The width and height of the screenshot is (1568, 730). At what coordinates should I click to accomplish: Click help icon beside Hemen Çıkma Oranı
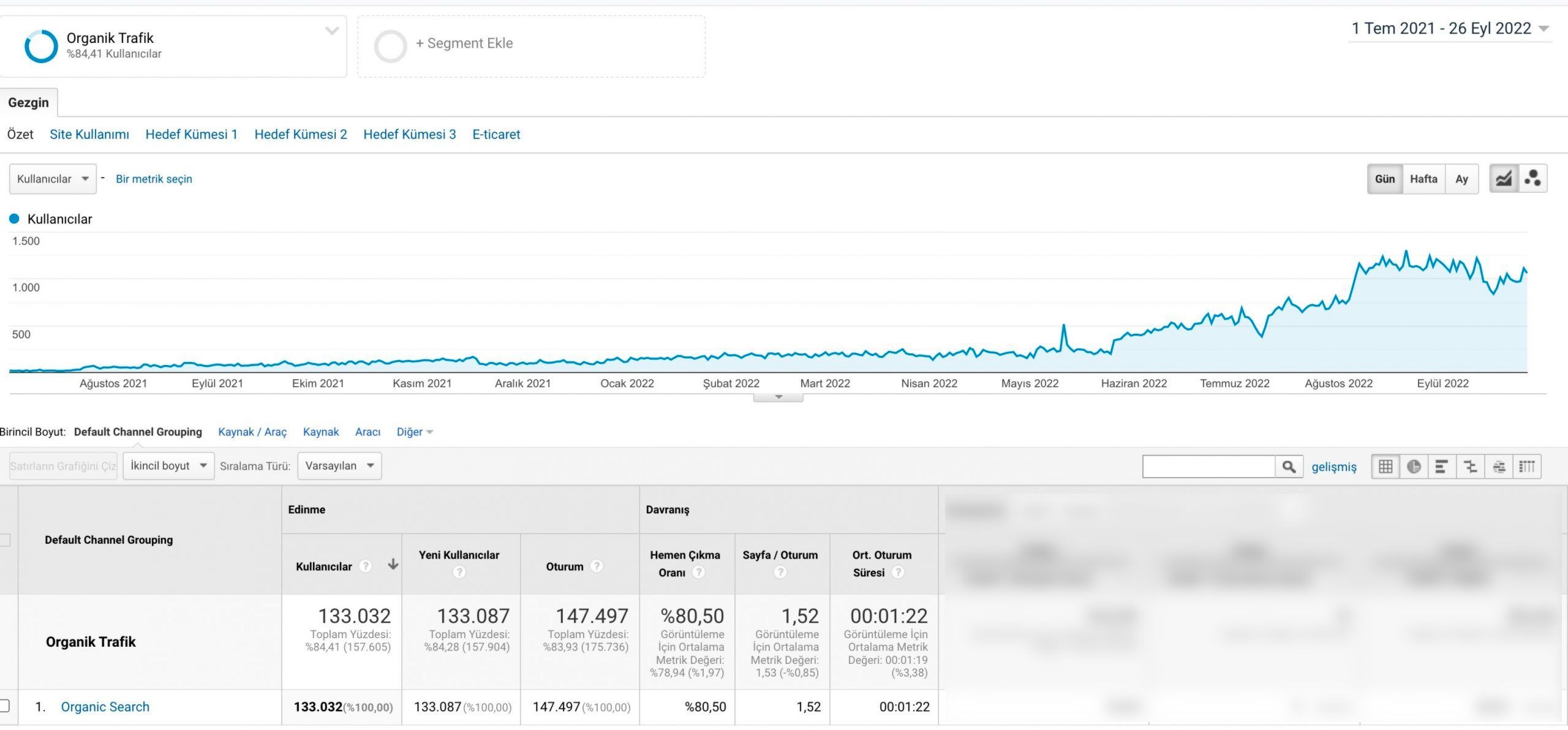698,572
